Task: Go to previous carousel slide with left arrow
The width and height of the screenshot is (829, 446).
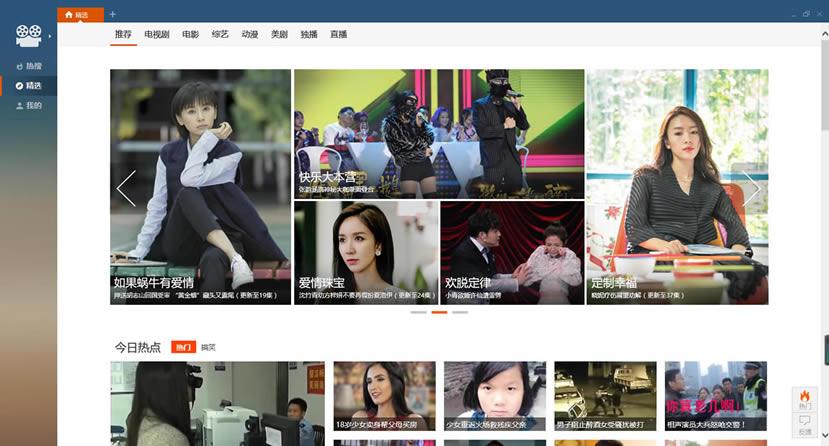Action: click(126, 188)
